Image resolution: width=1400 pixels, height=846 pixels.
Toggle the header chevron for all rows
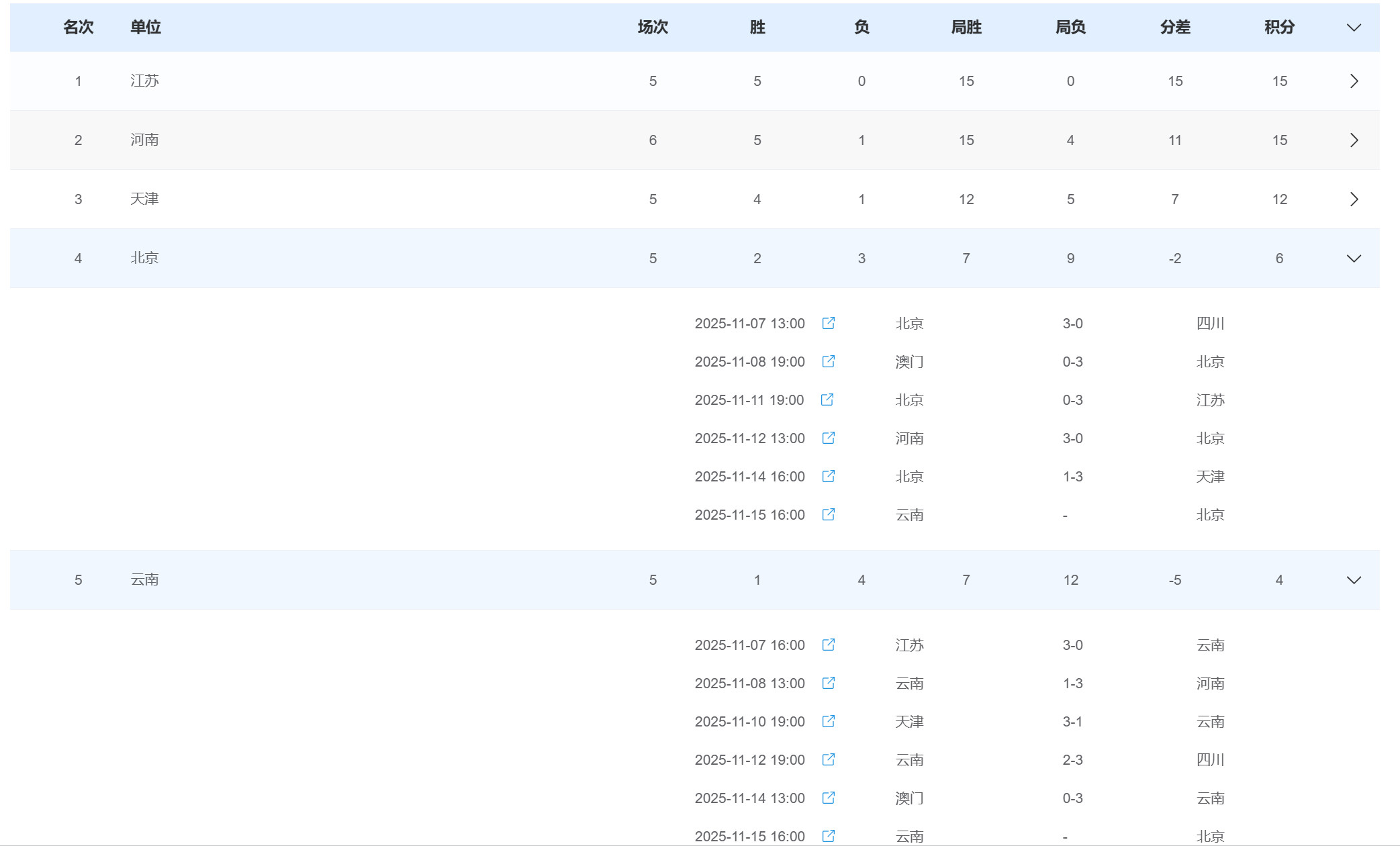[x=1354, y=28]
